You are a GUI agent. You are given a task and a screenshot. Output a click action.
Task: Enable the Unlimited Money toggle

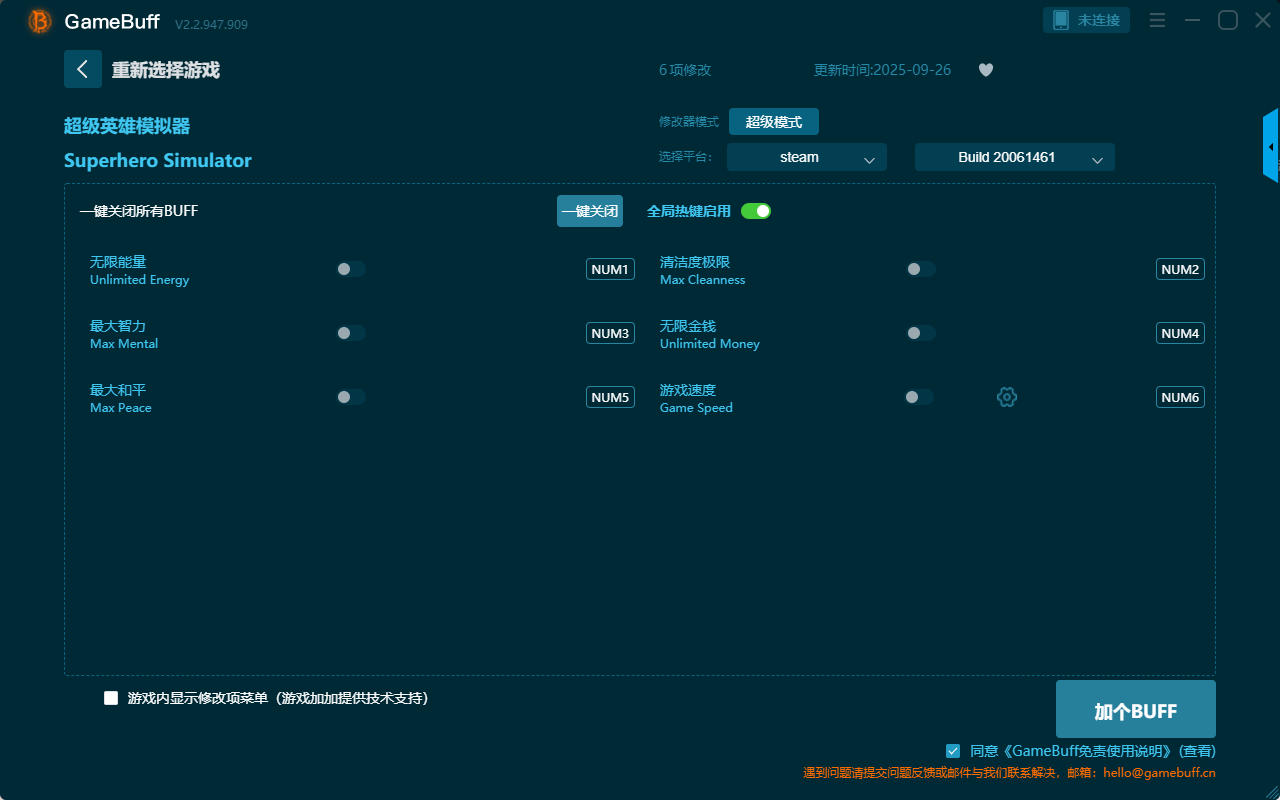[921, 333]
